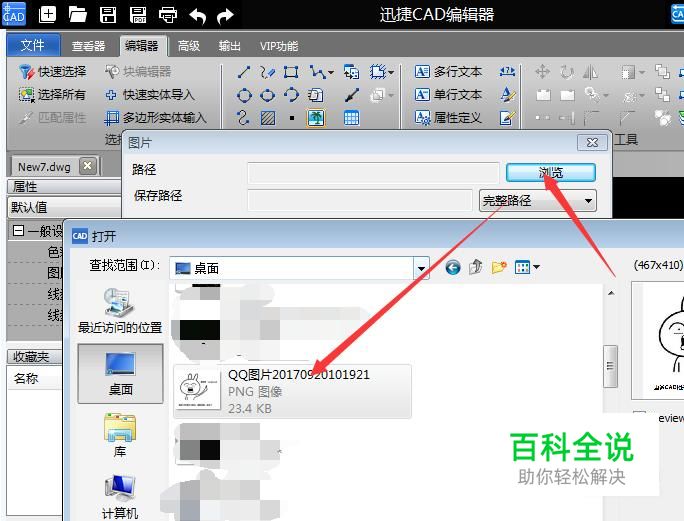Click the new file icon in title bar
The image size is (684, 521).
(x=47, y=14)
